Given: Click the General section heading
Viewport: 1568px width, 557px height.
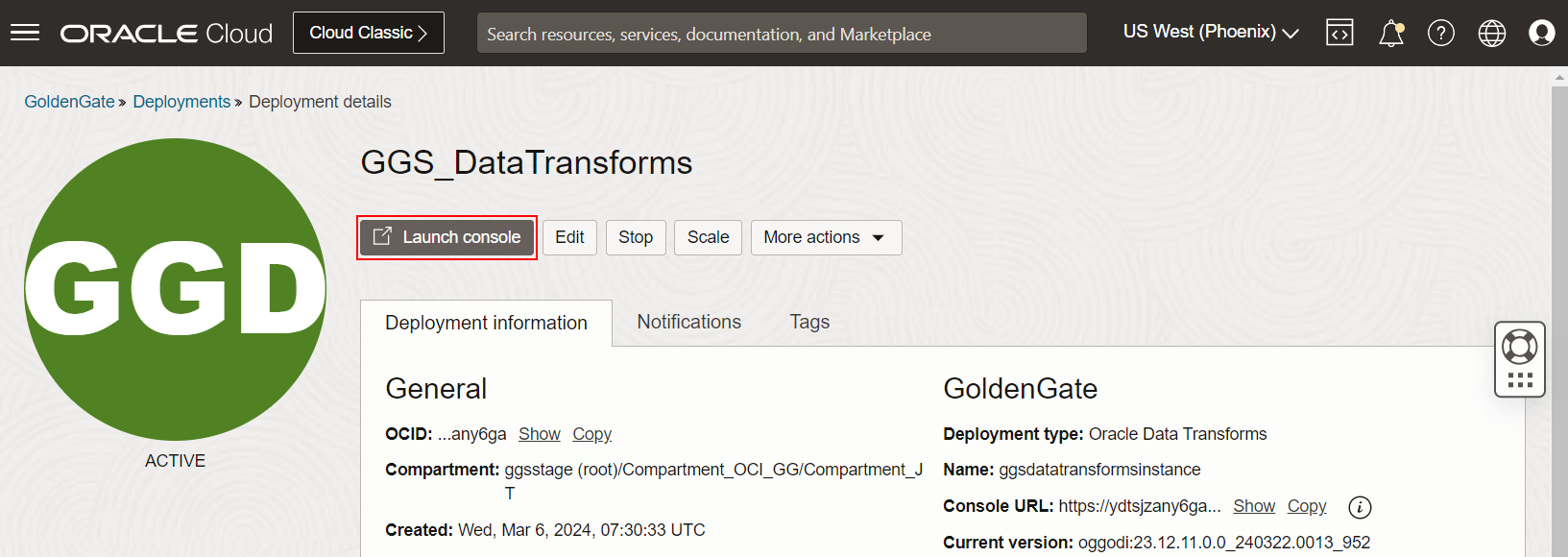Looking at the screenshot, I should click(x=436, y=389).
